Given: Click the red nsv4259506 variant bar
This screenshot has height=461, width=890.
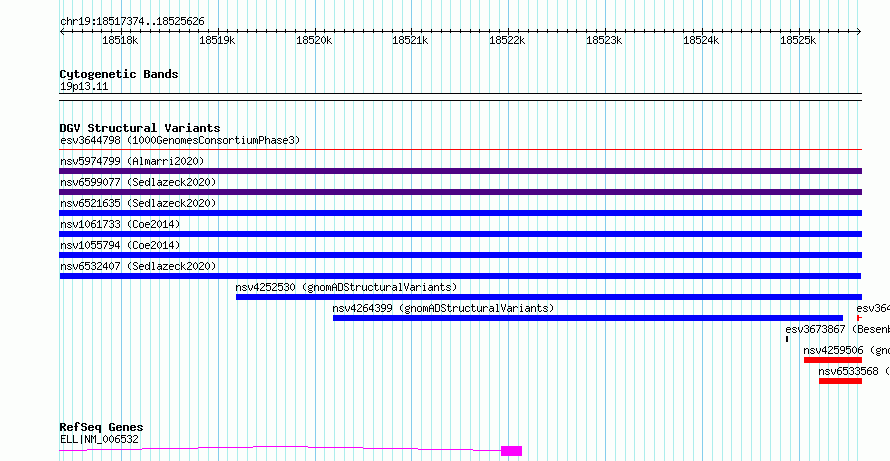Looking at the screenshot, I should [833, 360].
